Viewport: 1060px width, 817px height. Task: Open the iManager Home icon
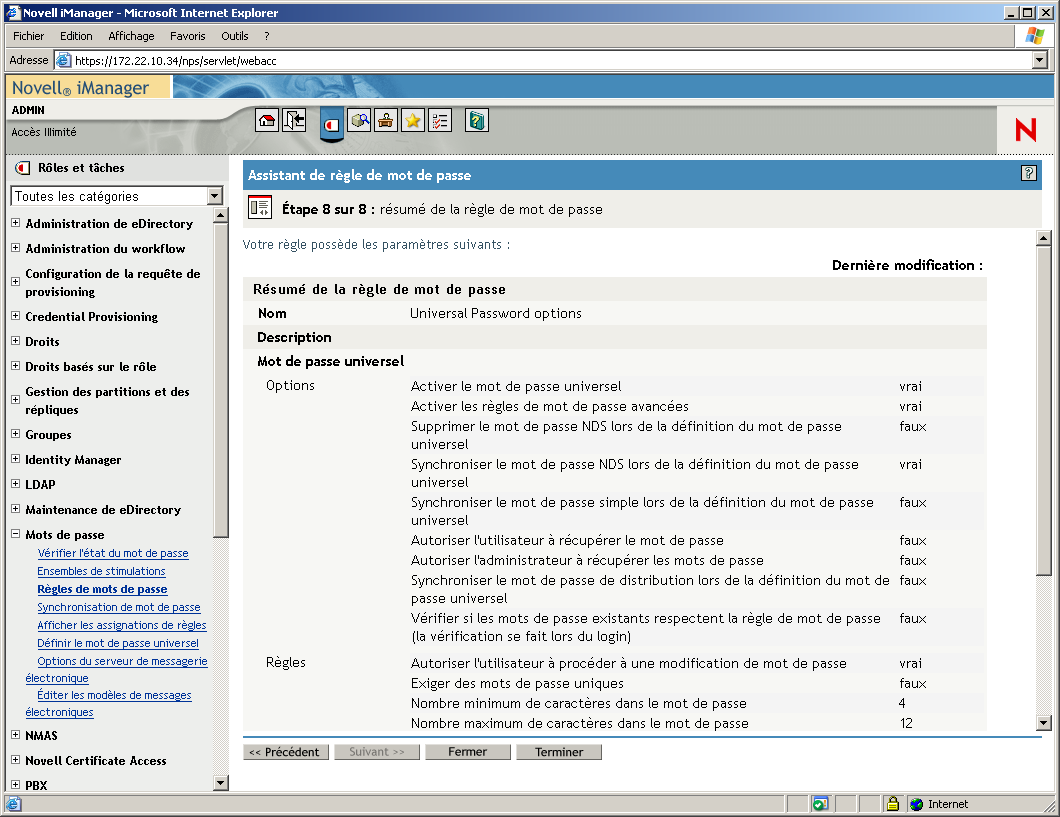pyautogui.click(x=267, y=121)
